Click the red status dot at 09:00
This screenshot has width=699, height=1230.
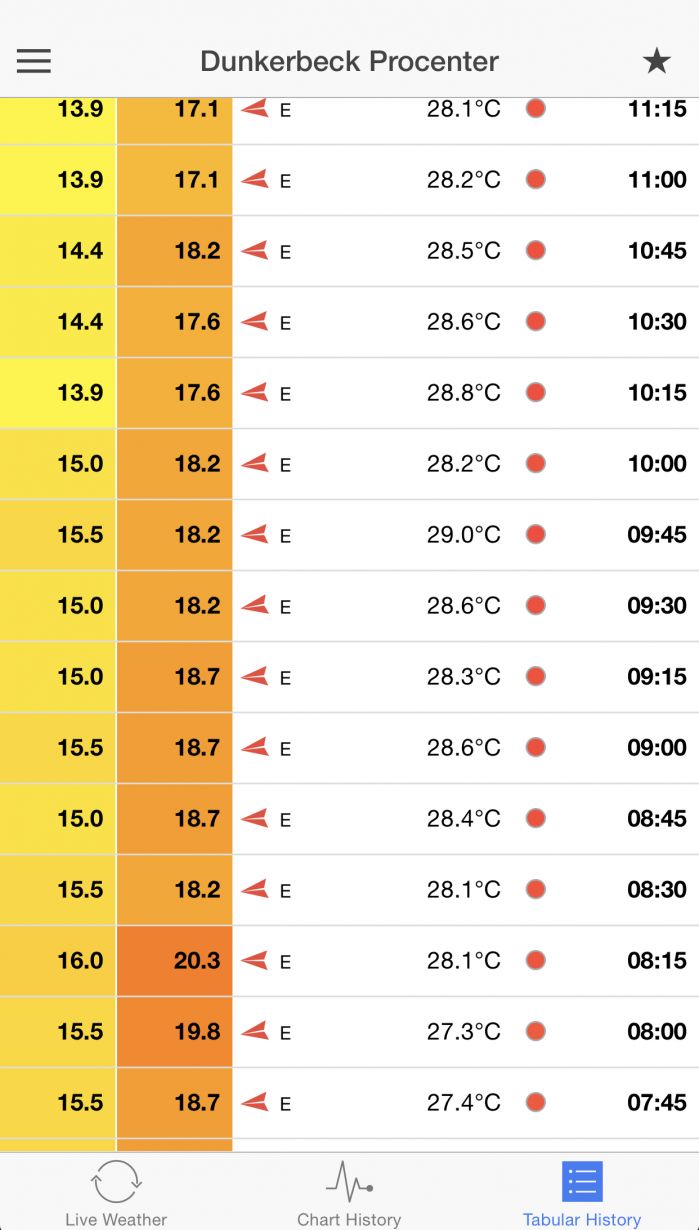click(536, 747)
